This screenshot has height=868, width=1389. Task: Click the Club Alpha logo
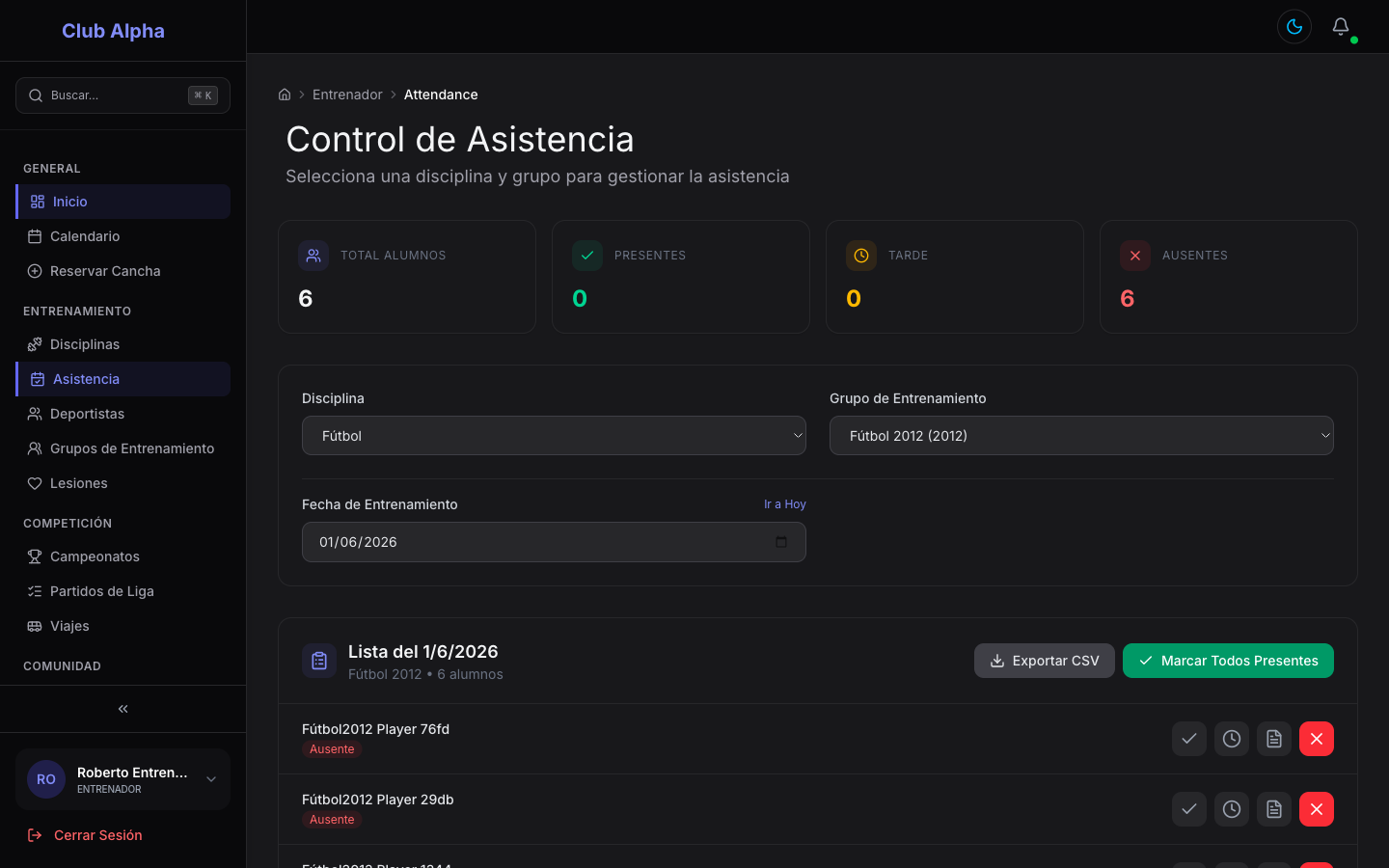click(x=113, y=31)
